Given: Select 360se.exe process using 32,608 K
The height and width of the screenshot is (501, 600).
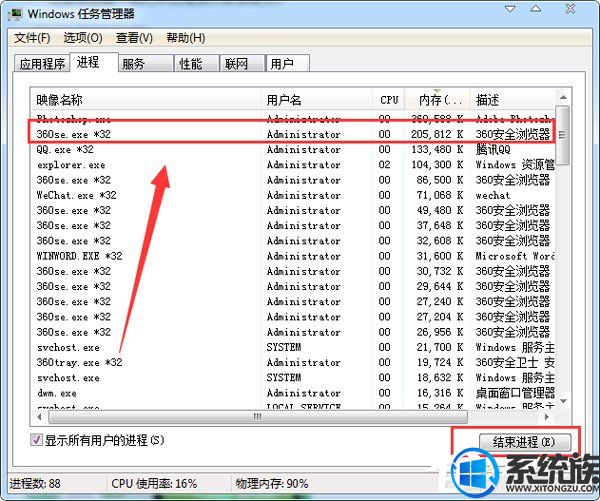Looking at the screenshot, I should (293, 241).
